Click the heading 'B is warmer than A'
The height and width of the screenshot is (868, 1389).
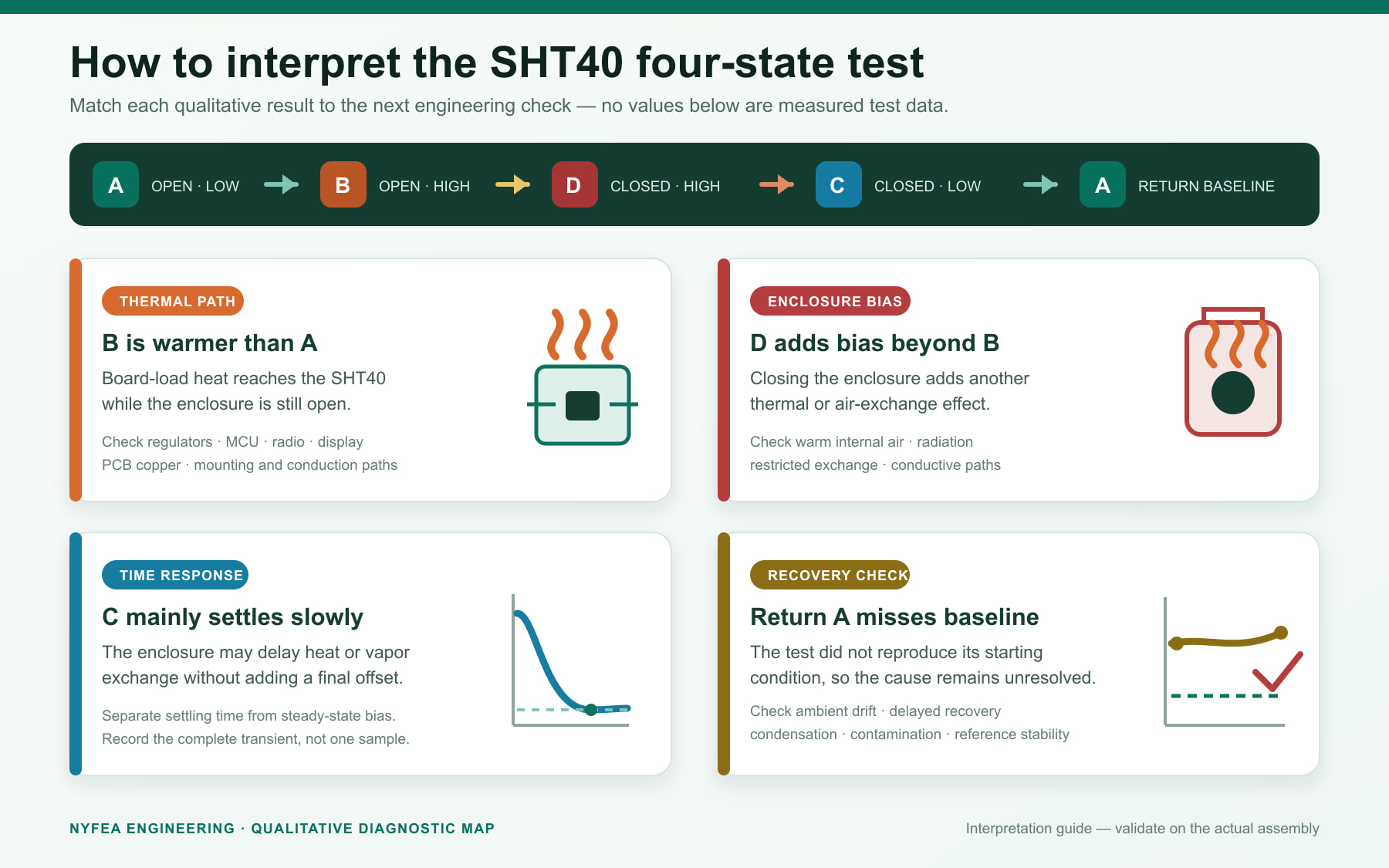pyautogui.click(x=210, y=343)
